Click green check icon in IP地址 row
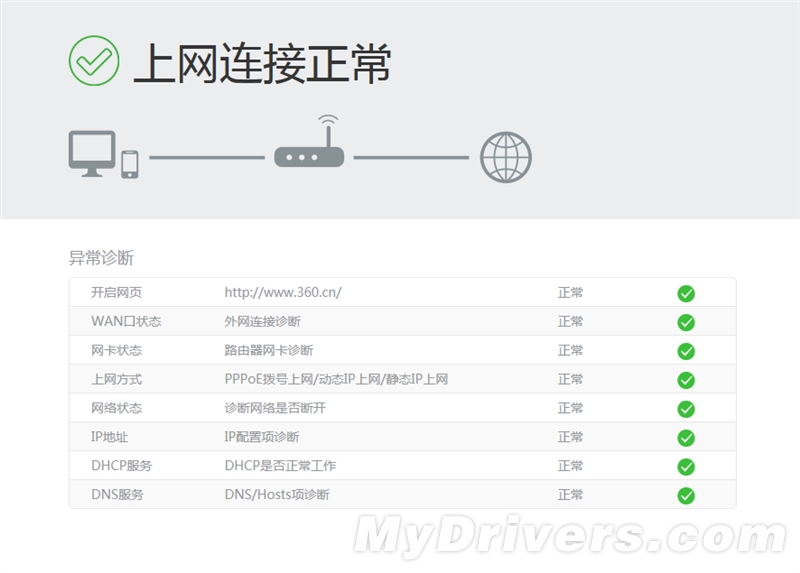Image resolution: width=800 pixels, height=573 pixels. coord(686,438)
